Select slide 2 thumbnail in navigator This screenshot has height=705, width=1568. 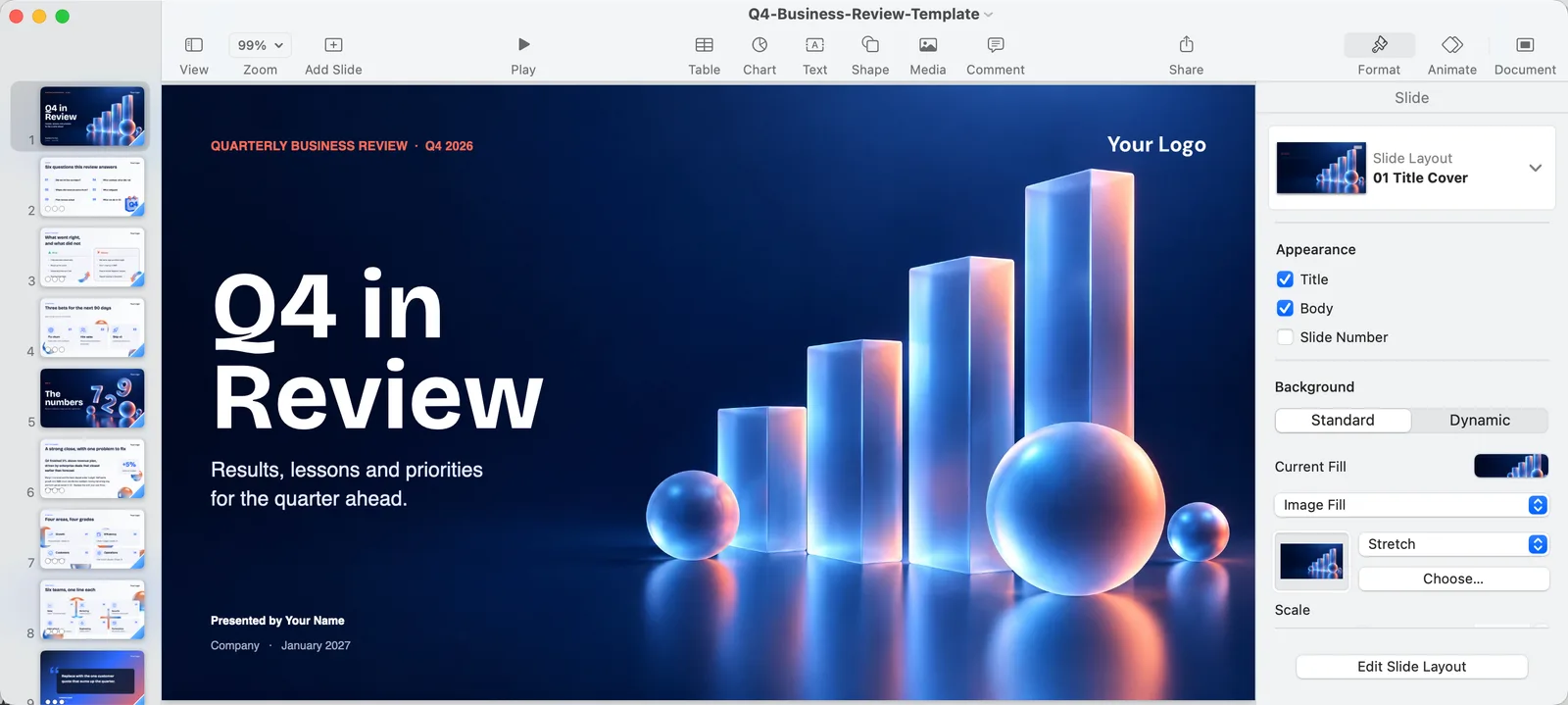coord(92,186)
